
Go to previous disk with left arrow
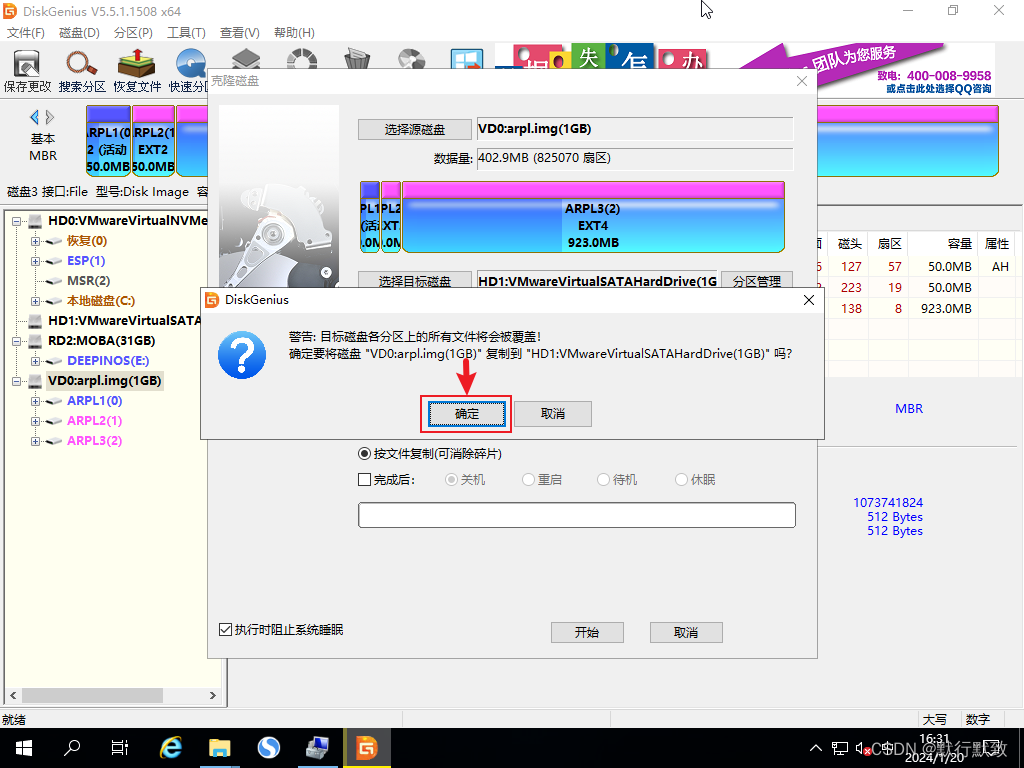tap(34, 118)
